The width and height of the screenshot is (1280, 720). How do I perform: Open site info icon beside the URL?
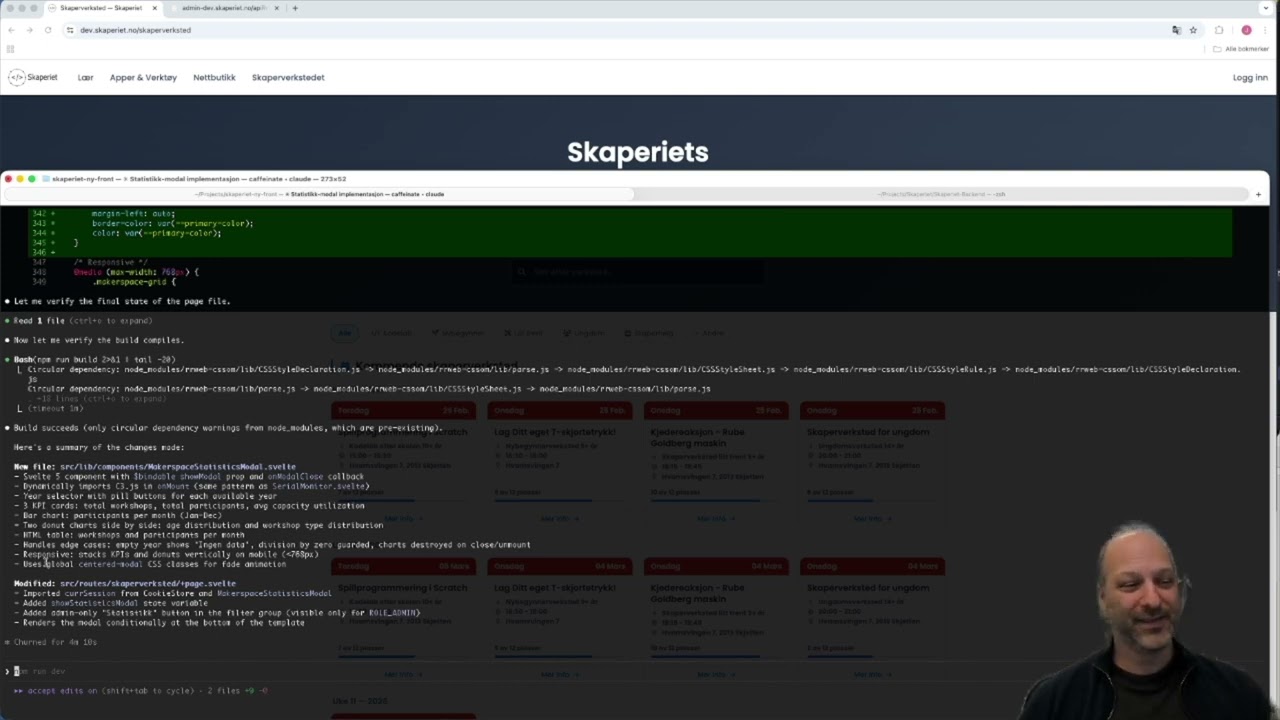(x=70, y=30)
